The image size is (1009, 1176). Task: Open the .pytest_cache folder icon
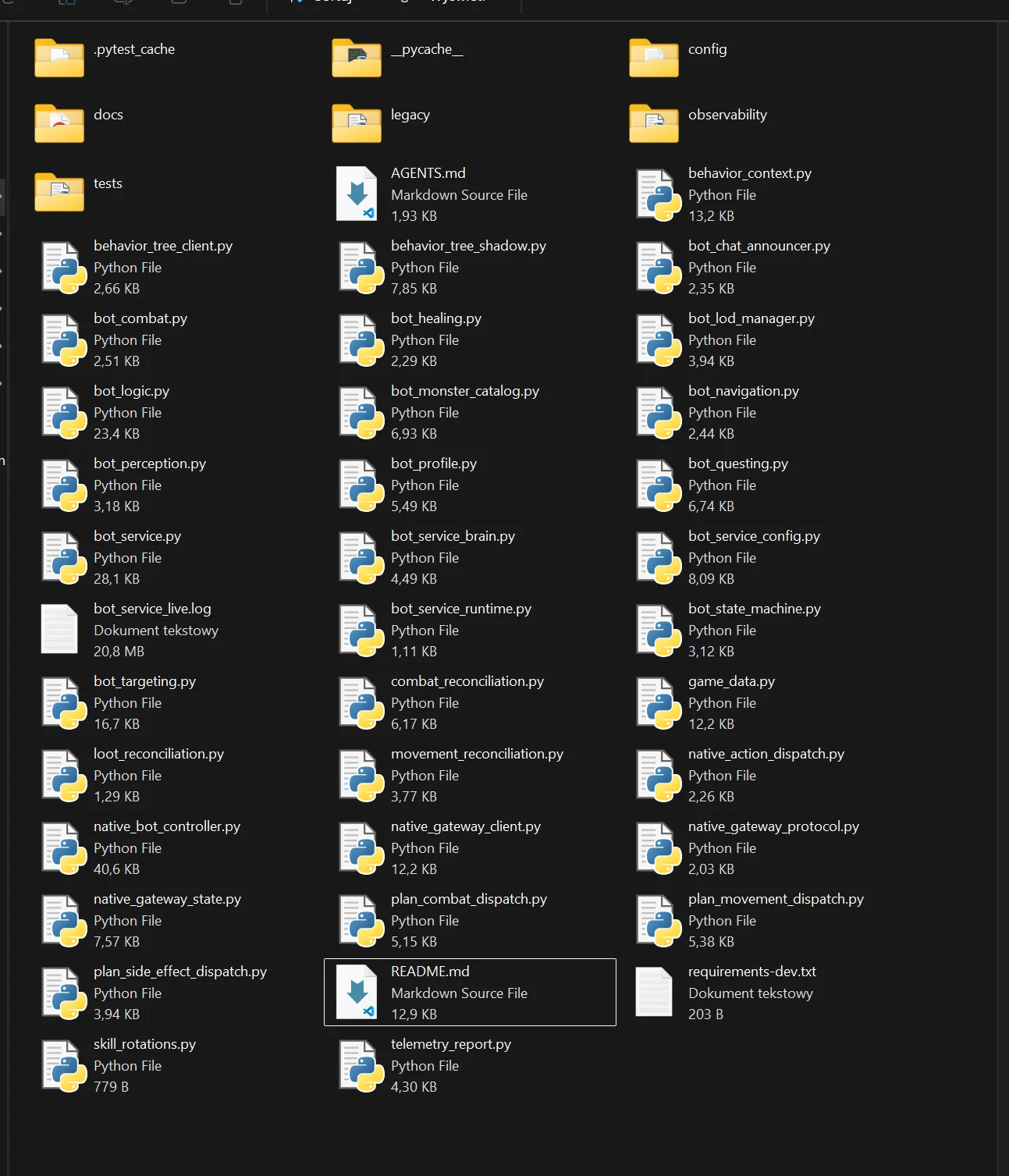point(59,58)
